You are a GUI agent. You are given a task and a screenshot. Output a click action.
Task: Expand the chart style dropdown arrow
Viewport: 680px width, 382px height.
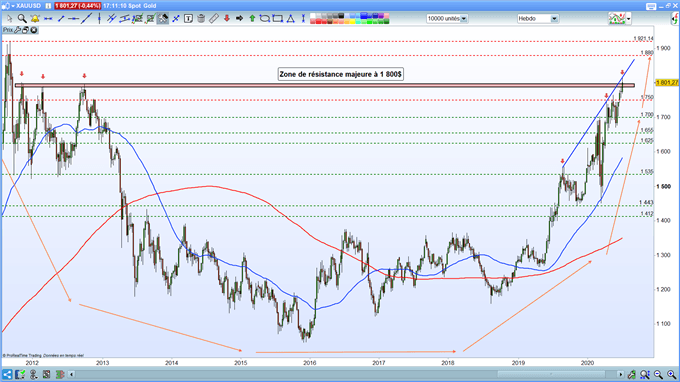click(x=628, y=19)
